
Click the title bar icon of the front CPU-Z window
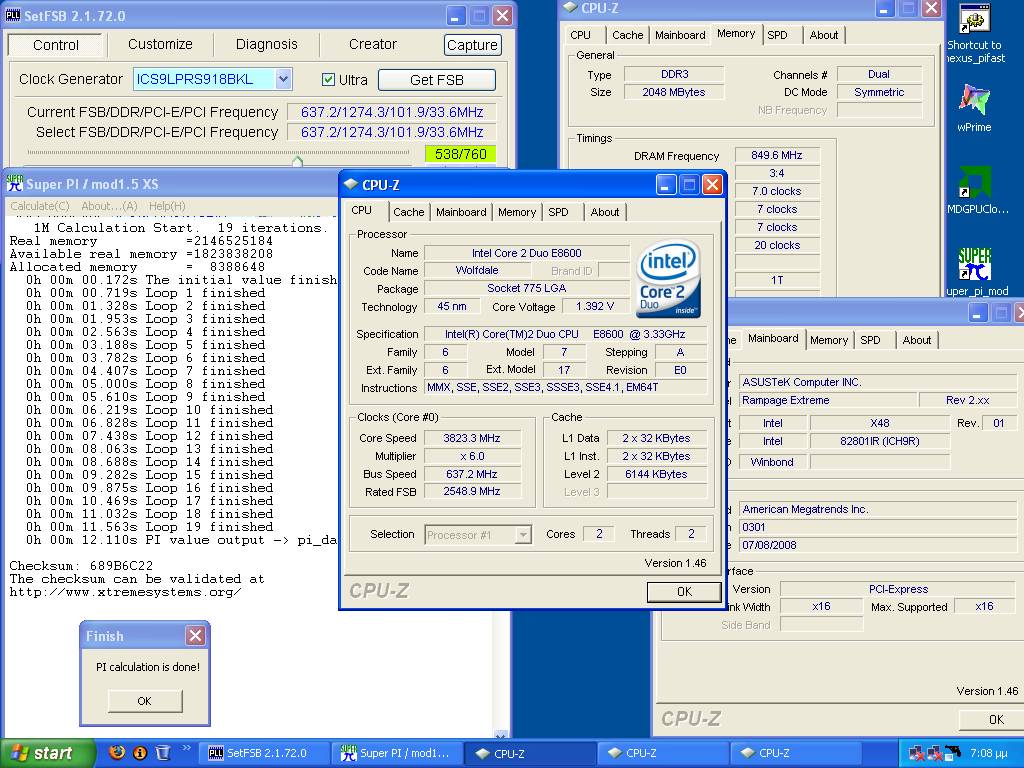[351, 185]
